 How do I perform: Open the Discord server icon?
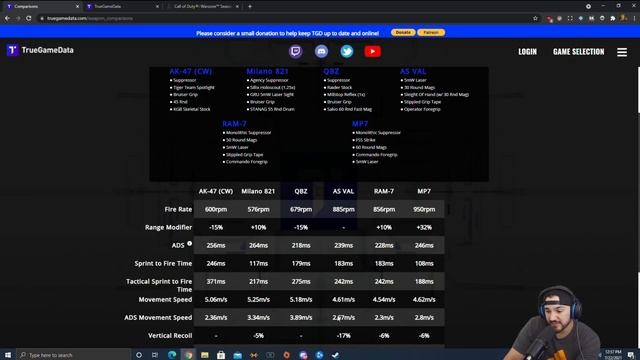pos(321,51)
